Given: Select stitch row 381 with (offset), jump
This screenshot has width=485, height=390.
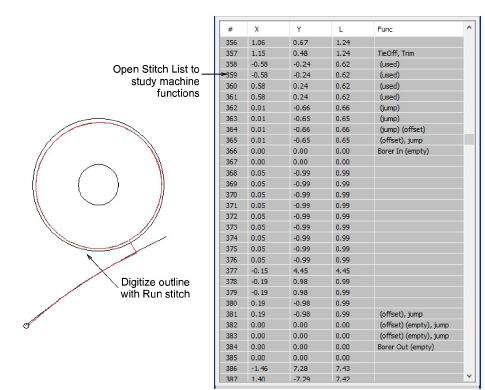Looking at the screenshot, I should [342, 314].
